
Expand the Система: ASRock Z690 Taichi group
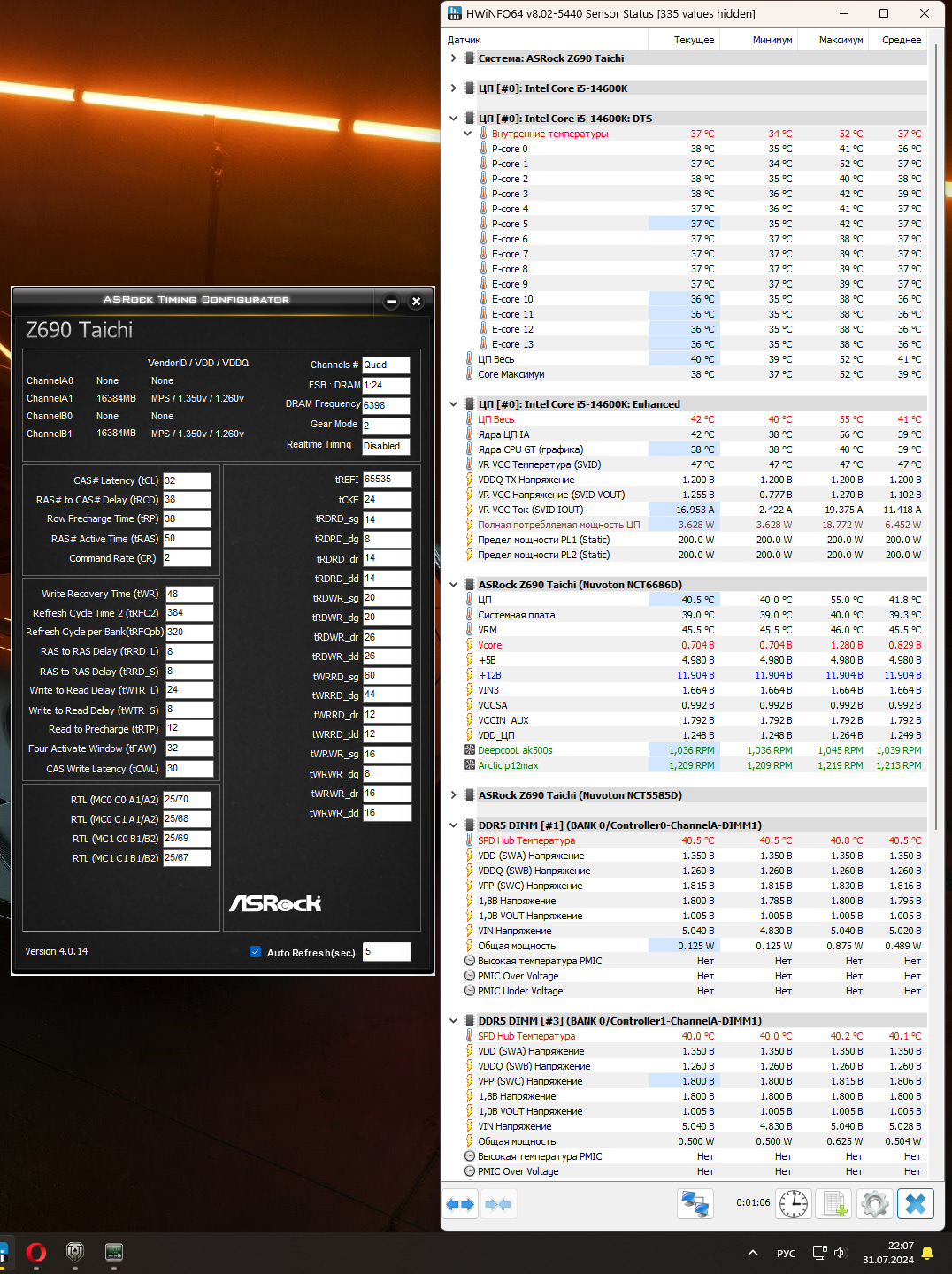click(x=454, y=58)
